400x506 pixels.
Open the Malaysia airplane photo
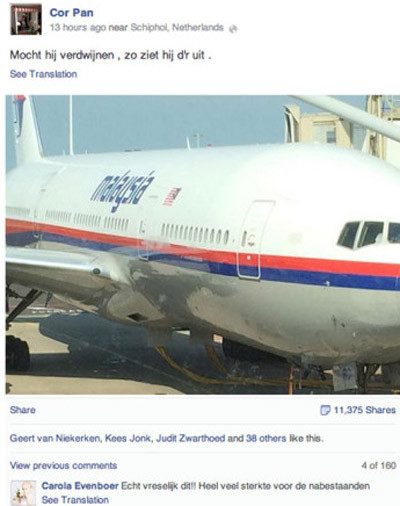(x=203, y=244)
